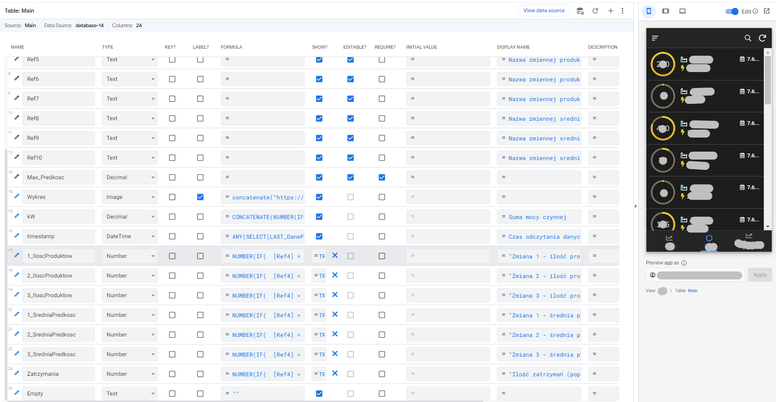The width and height of the screenshot is (776, 402).
Task: Uncheck Editable checkbox for Ref7
Action: pyautogui.click(x=350, y=99)
